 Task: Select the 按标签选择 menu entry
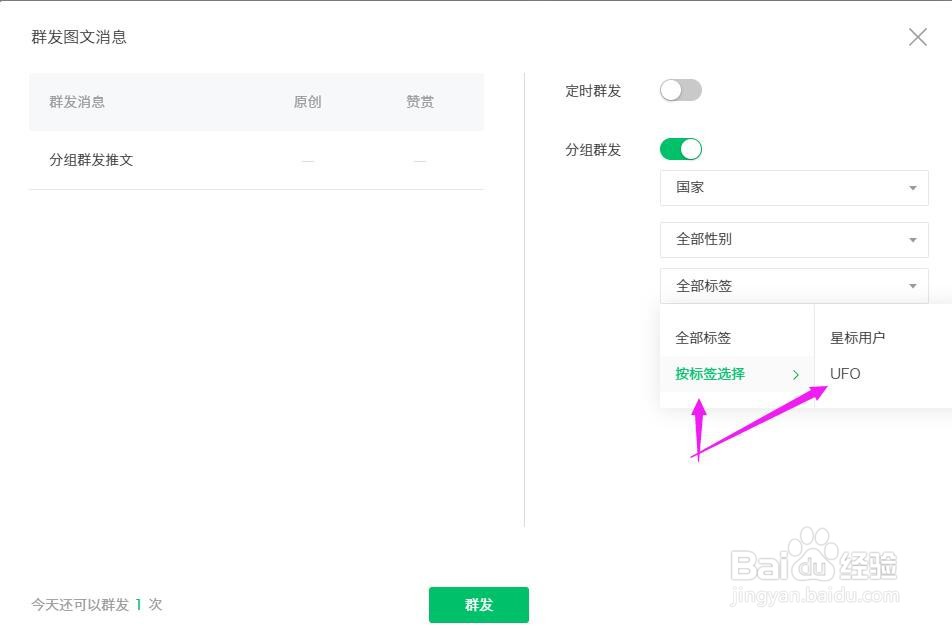(x=710, y=374)
